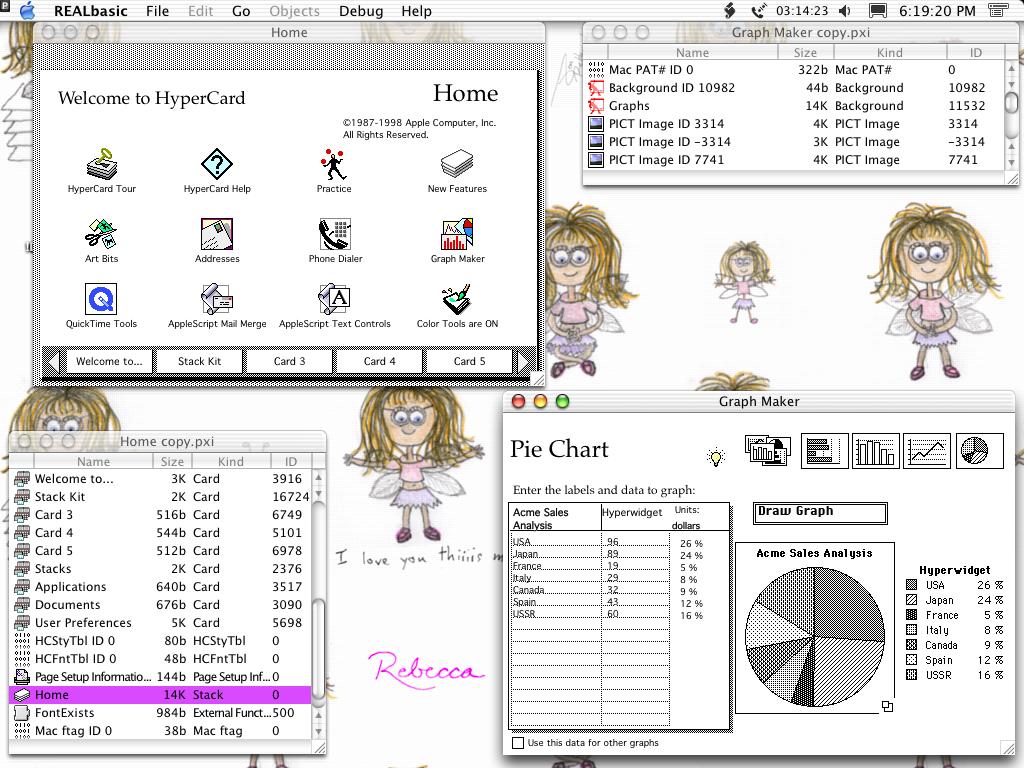The width and height of the screenshot is (1024, 768).
Task: Select the highlighted Home stack row
Action: pyautogui.click(x=161, y=695)
